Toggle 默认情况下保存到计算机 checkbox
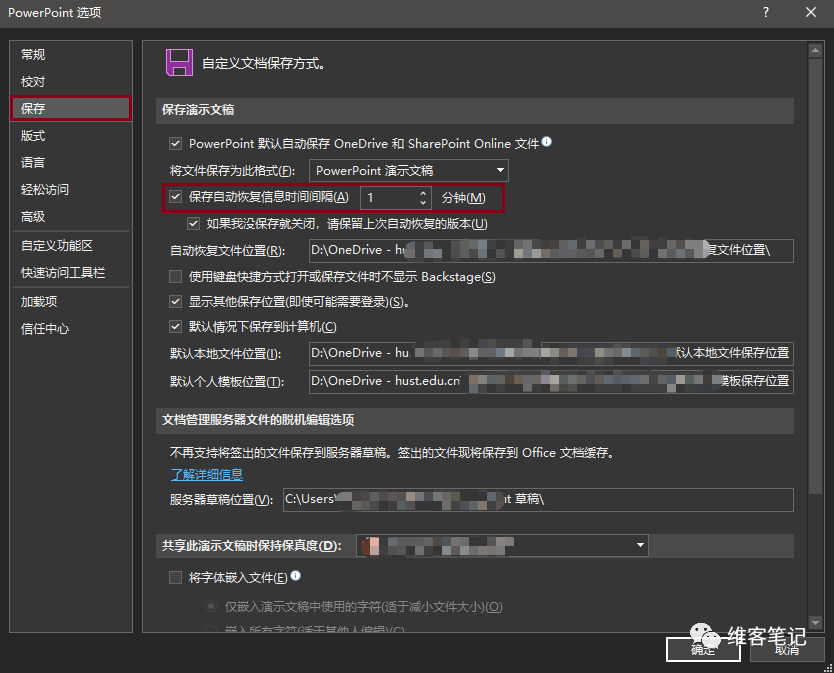Screen dimensions: 834x673 tap(176, 327)
